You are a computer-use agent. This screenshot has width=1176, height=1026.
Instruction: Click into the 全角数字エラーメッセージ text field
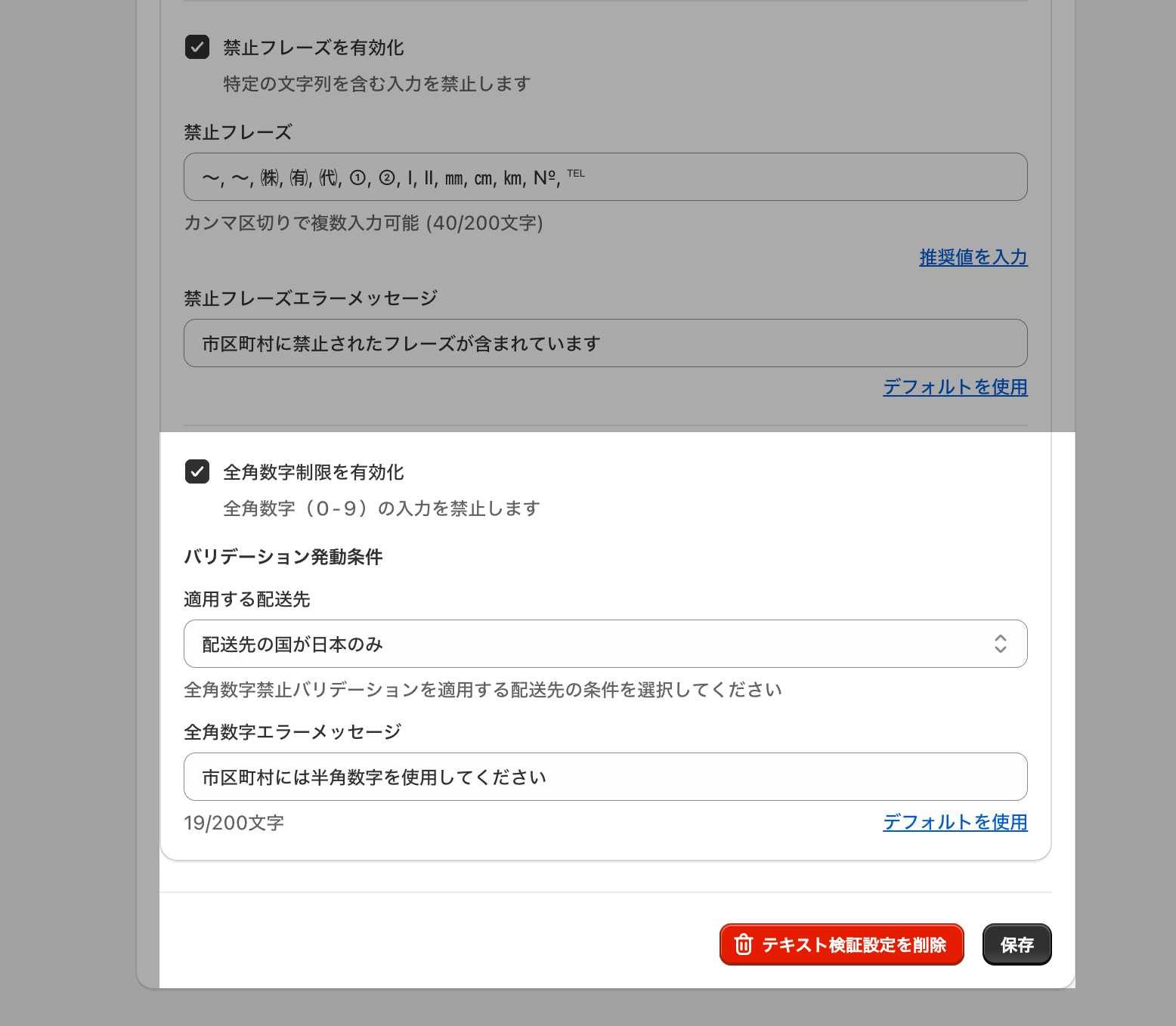(605, 777)
